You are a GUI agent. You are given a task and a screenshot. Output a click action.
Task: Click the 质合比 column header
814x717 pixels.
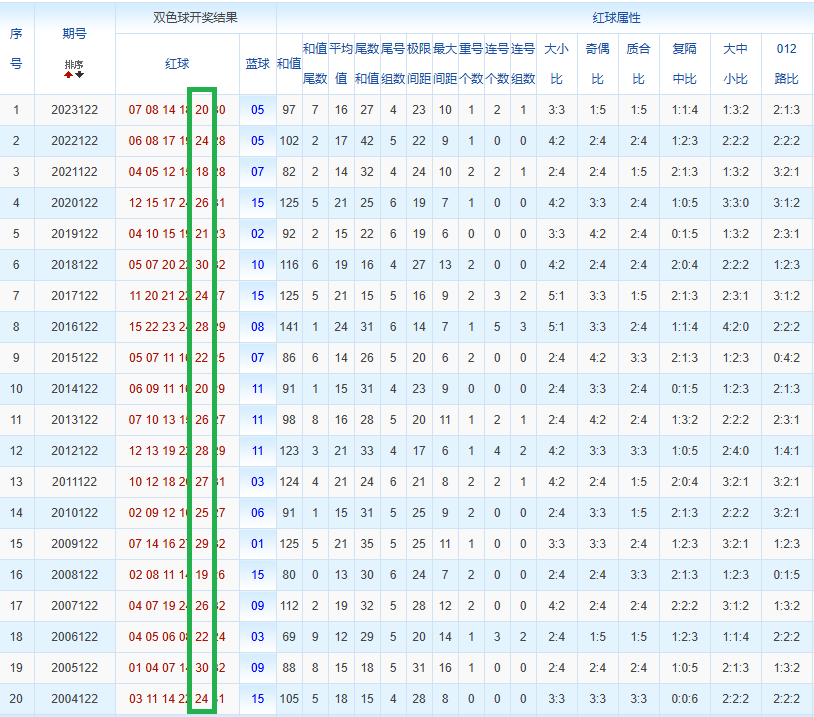639,64
